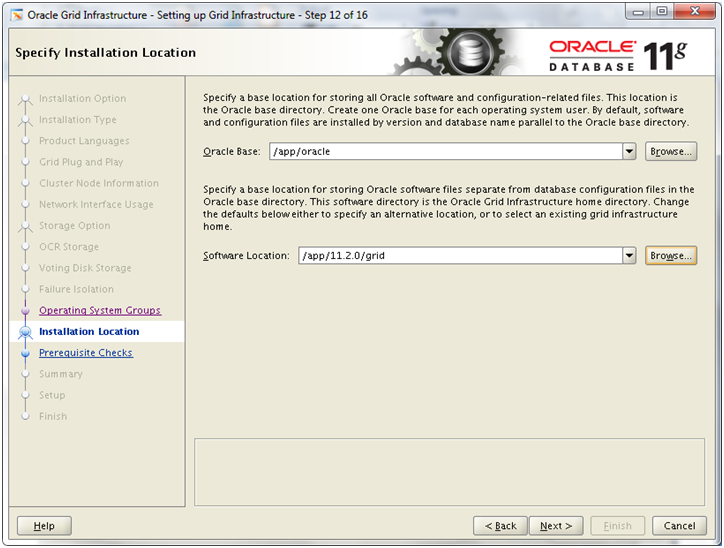724x548 pixels.
Task: Open the Oracle Base dropdown arrow
Action: [629, 151]
